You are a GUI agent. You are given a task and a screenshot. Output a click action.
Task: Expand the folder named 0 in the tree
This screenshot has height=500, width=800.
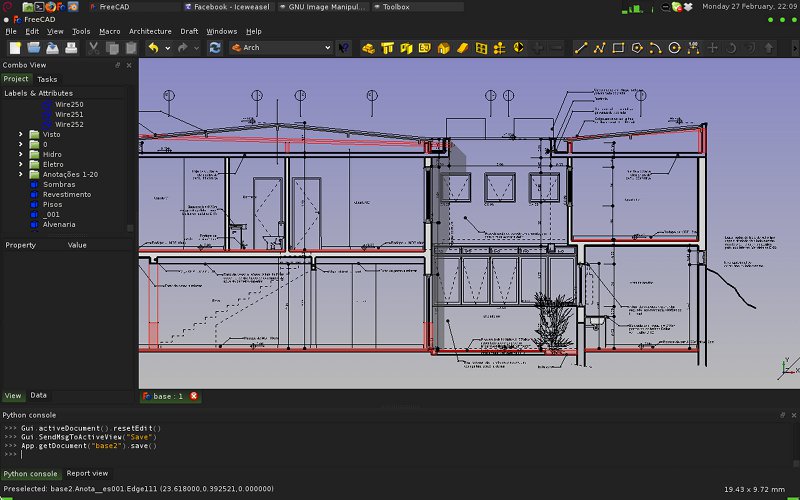[20, 144]
